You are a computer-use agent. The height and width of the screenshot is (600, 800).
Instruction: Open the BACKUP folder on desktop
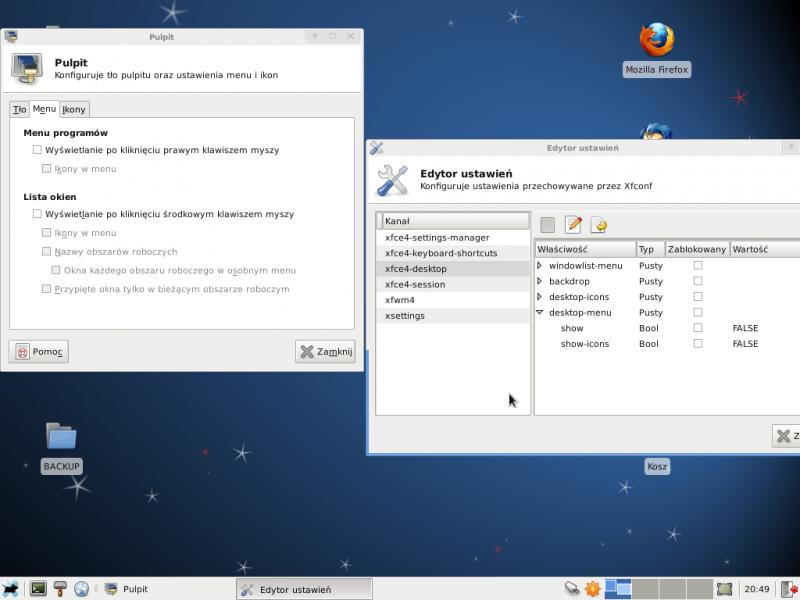pyautogui.click(x=61, y=437)
